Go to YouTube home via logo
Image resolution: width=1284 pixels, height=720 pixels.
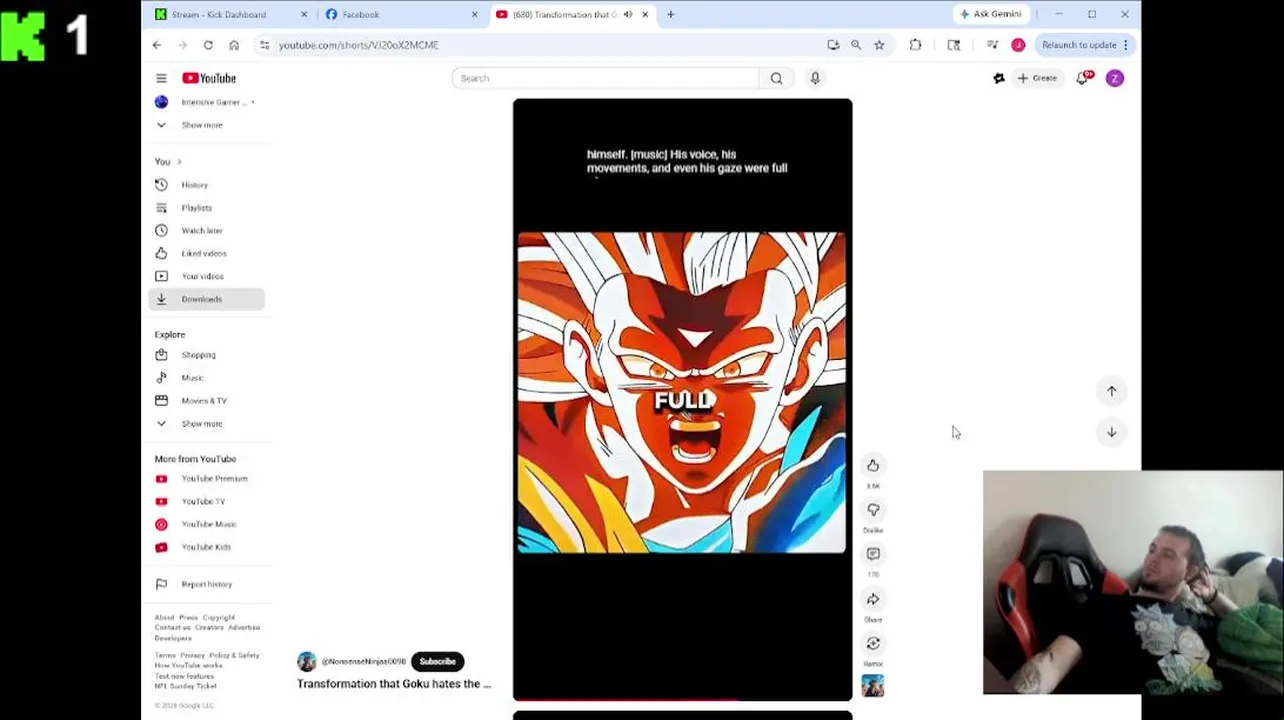[x=209, y=78]
